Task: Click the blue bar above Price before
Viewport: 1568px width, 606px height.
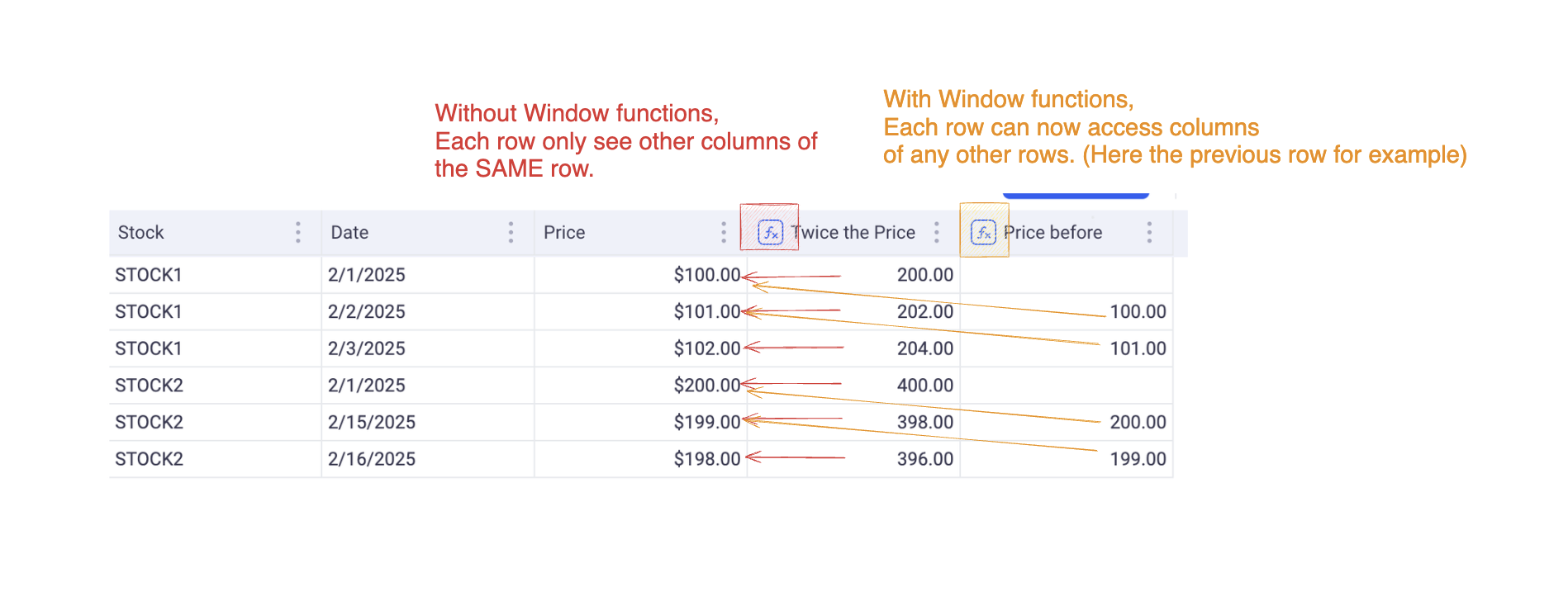Action: click(1076, 196)
